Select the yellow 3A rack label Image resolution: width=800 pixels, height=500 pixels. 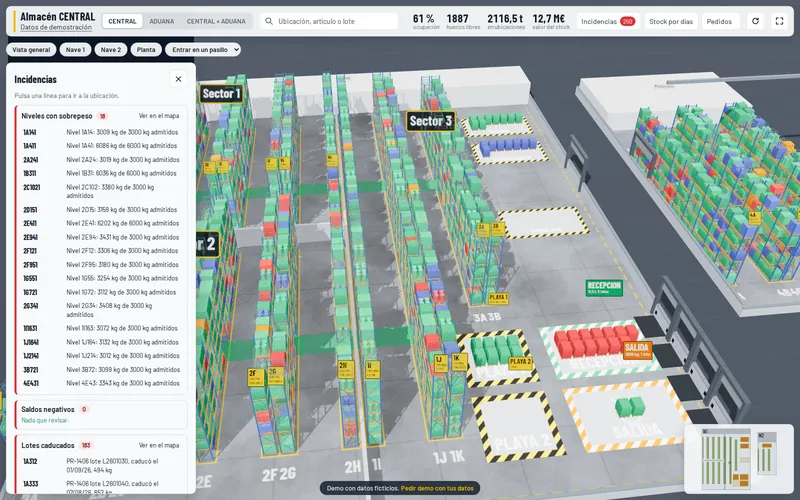tap(483, 230)
